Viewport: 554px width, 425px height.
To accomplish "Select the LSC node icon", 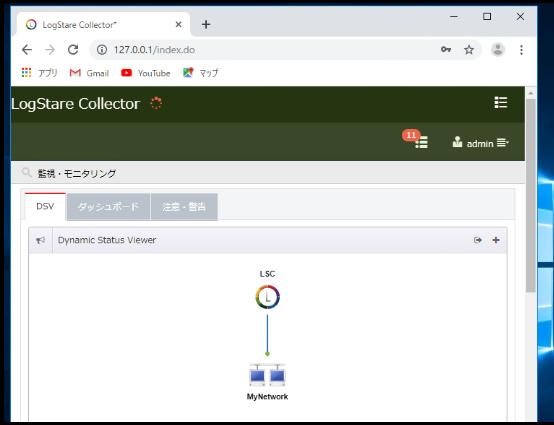I will [x=267, y=297].
